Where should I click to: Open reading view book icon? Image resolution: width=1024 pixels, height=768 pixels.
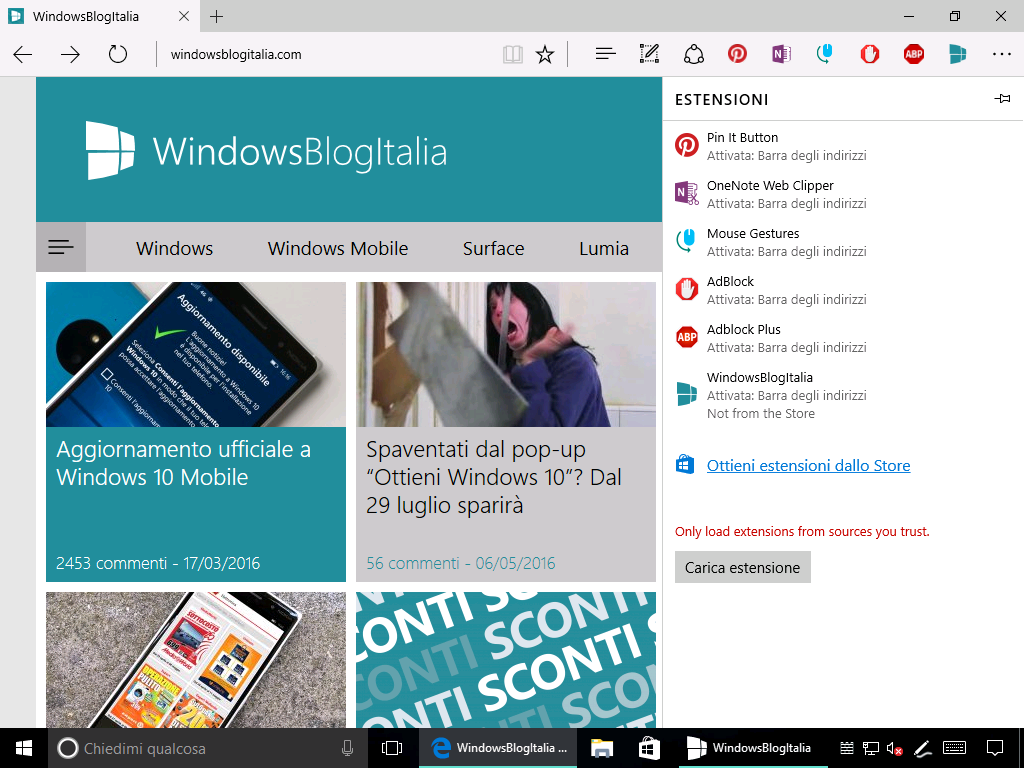513,54
